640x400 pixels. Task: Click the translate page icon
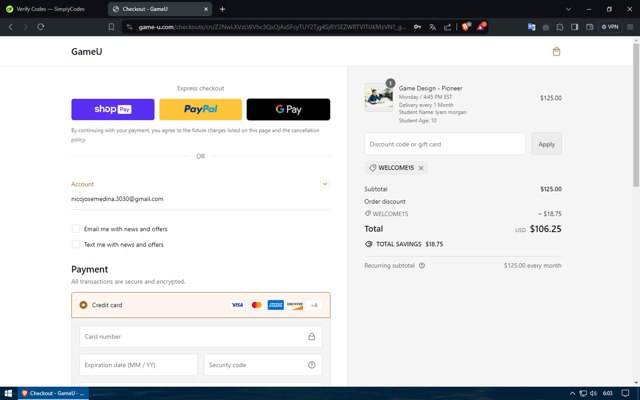(432, 27)
